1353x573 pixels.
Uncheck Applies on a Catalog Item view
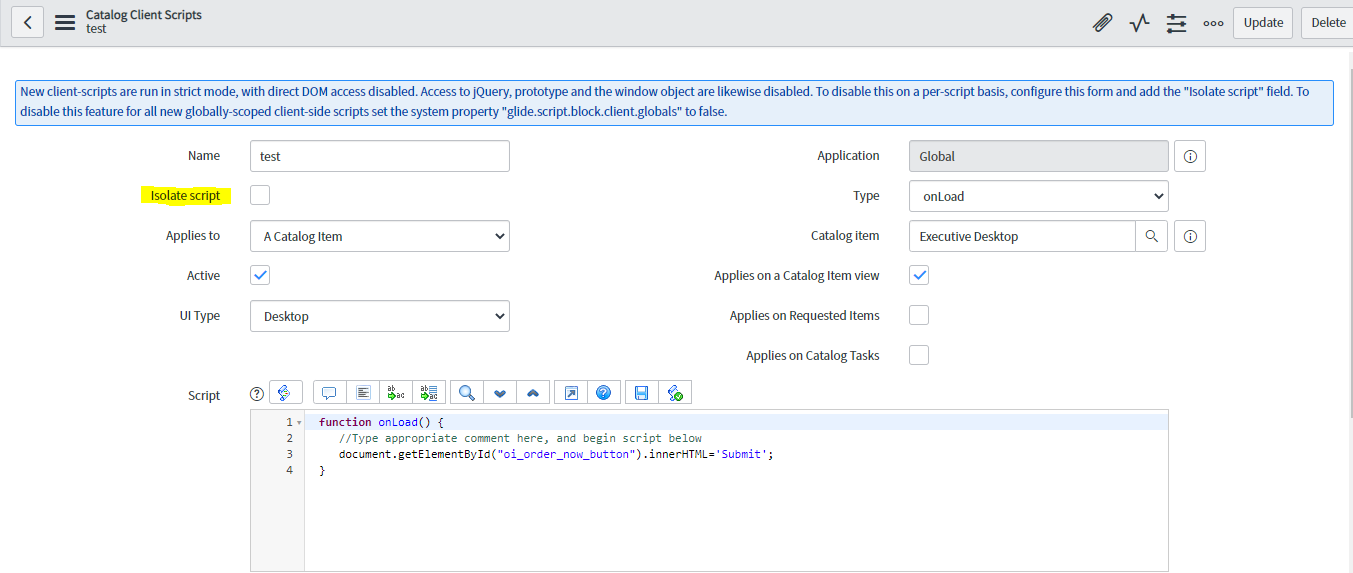click(919, 275)
